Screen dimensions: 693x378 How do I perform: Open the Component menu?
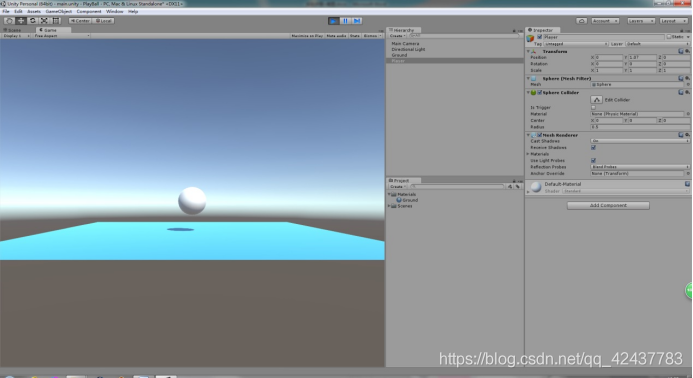click(89, 11)
